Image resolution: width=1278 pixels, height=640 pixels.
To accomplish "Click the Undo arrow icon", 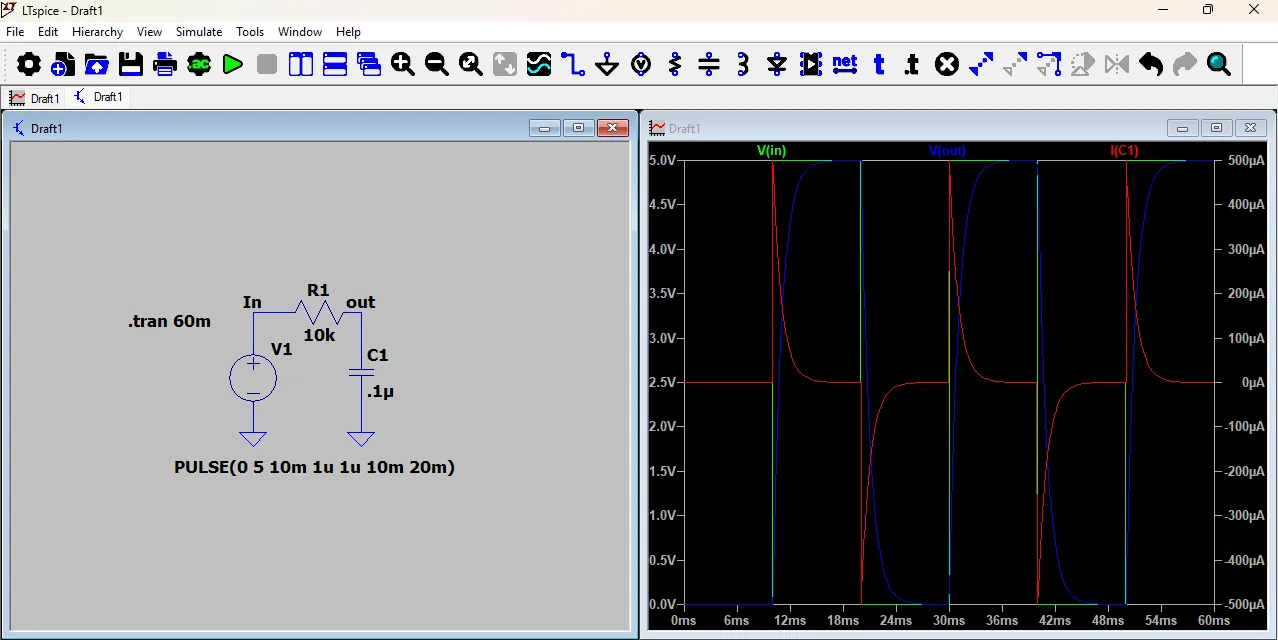I will pyautogui.click(x=1151, y=65).
